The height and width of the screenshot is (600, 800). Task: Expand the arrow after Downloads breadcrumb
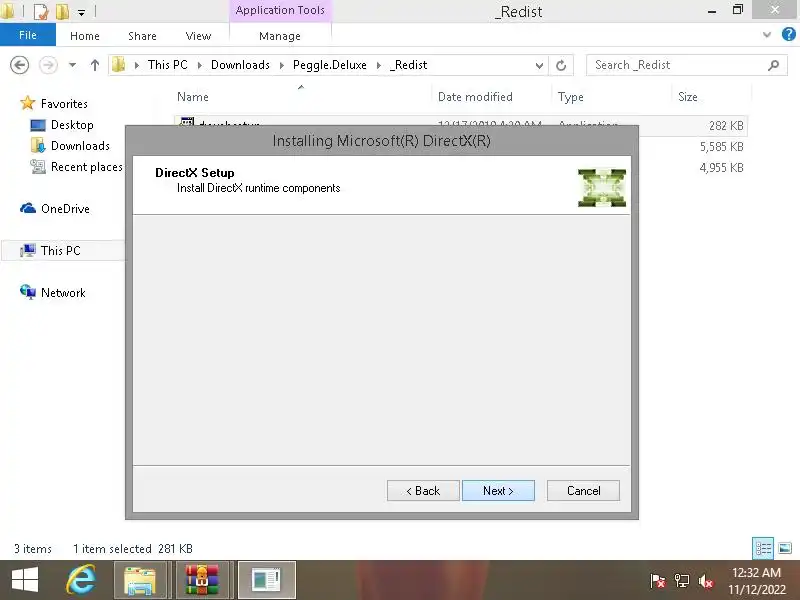282,65
